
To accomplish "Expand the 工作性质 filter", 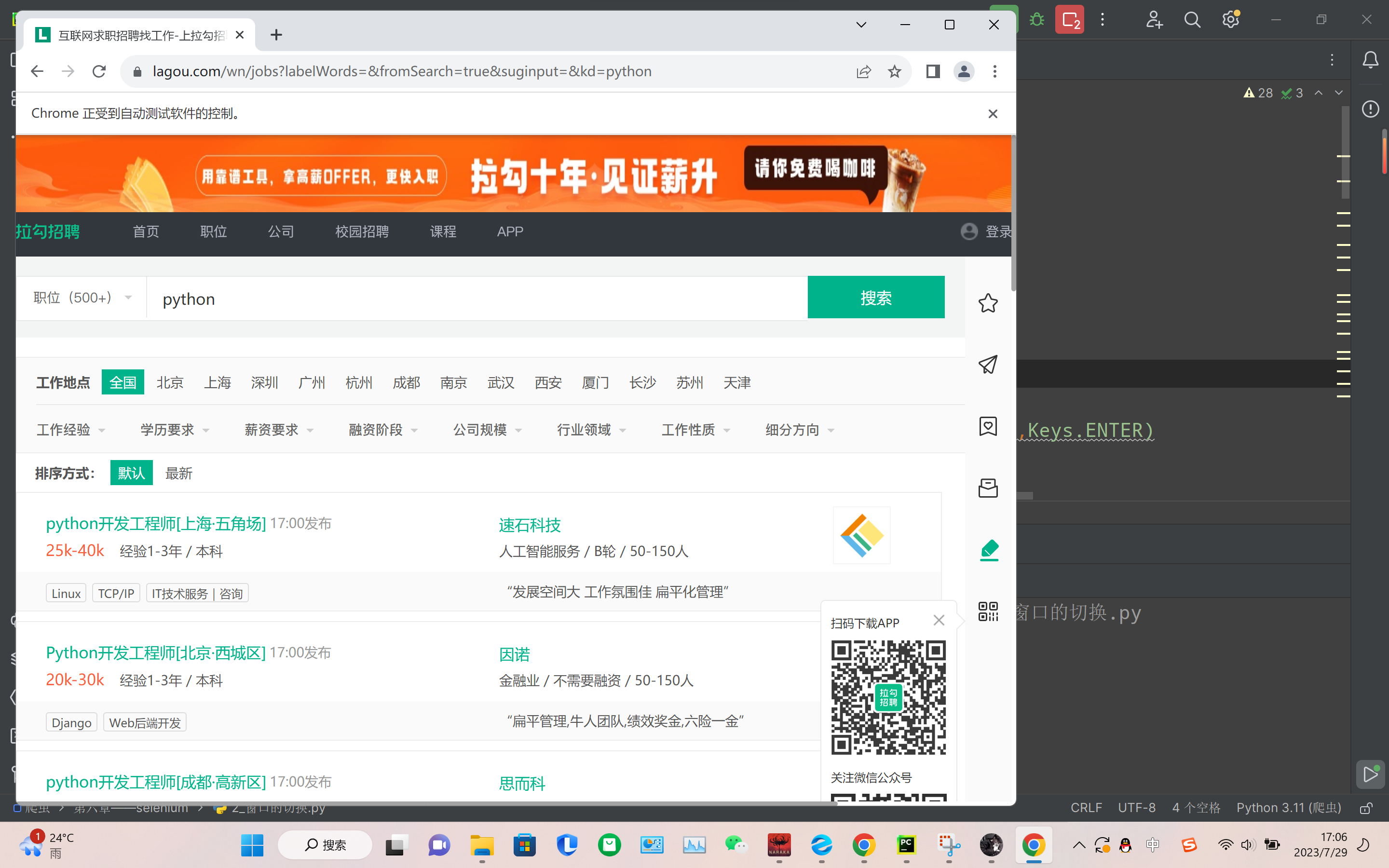I will (695, 429).
